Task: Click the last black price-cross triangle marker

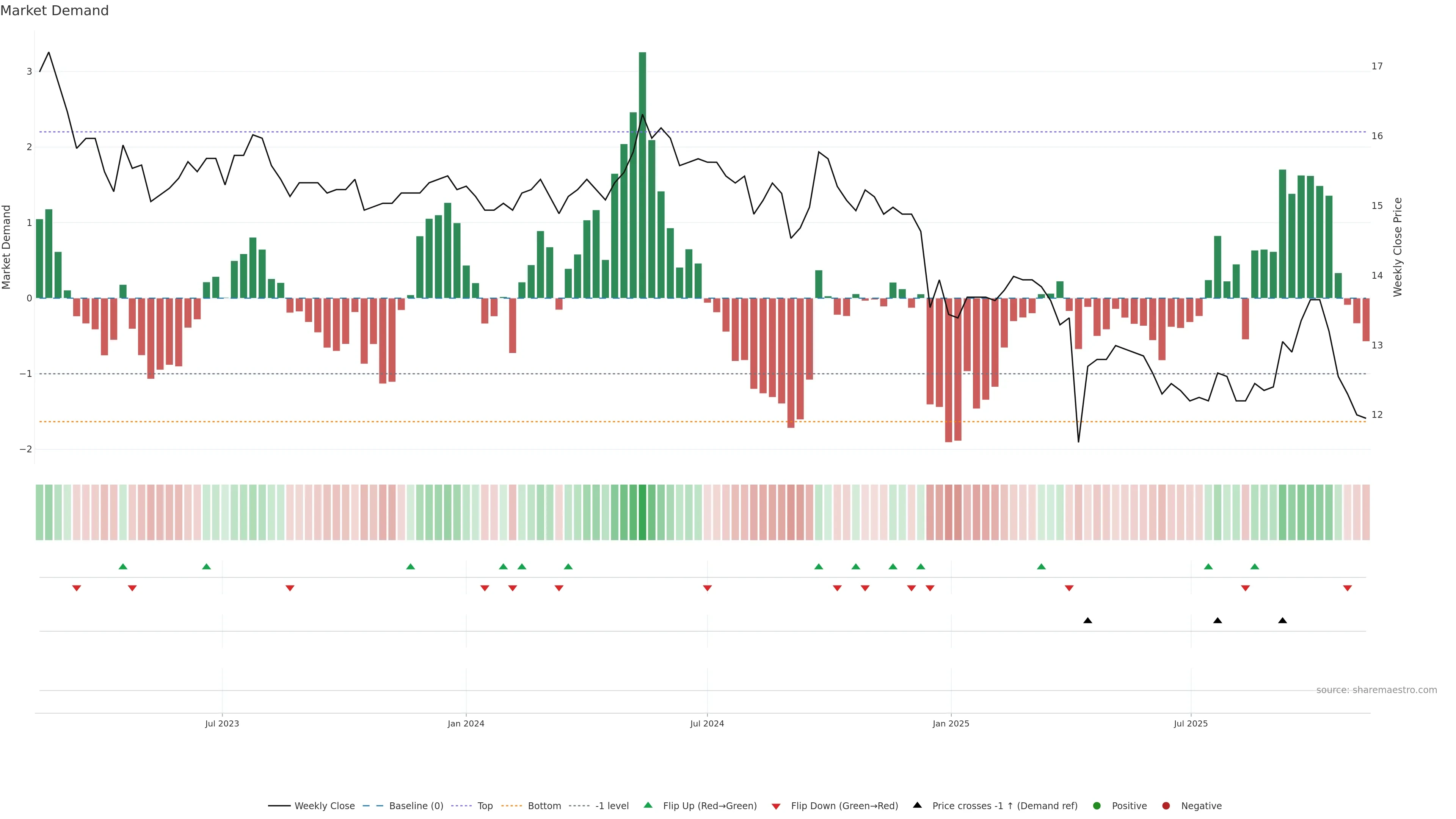Action: (x=1282, y=621)
